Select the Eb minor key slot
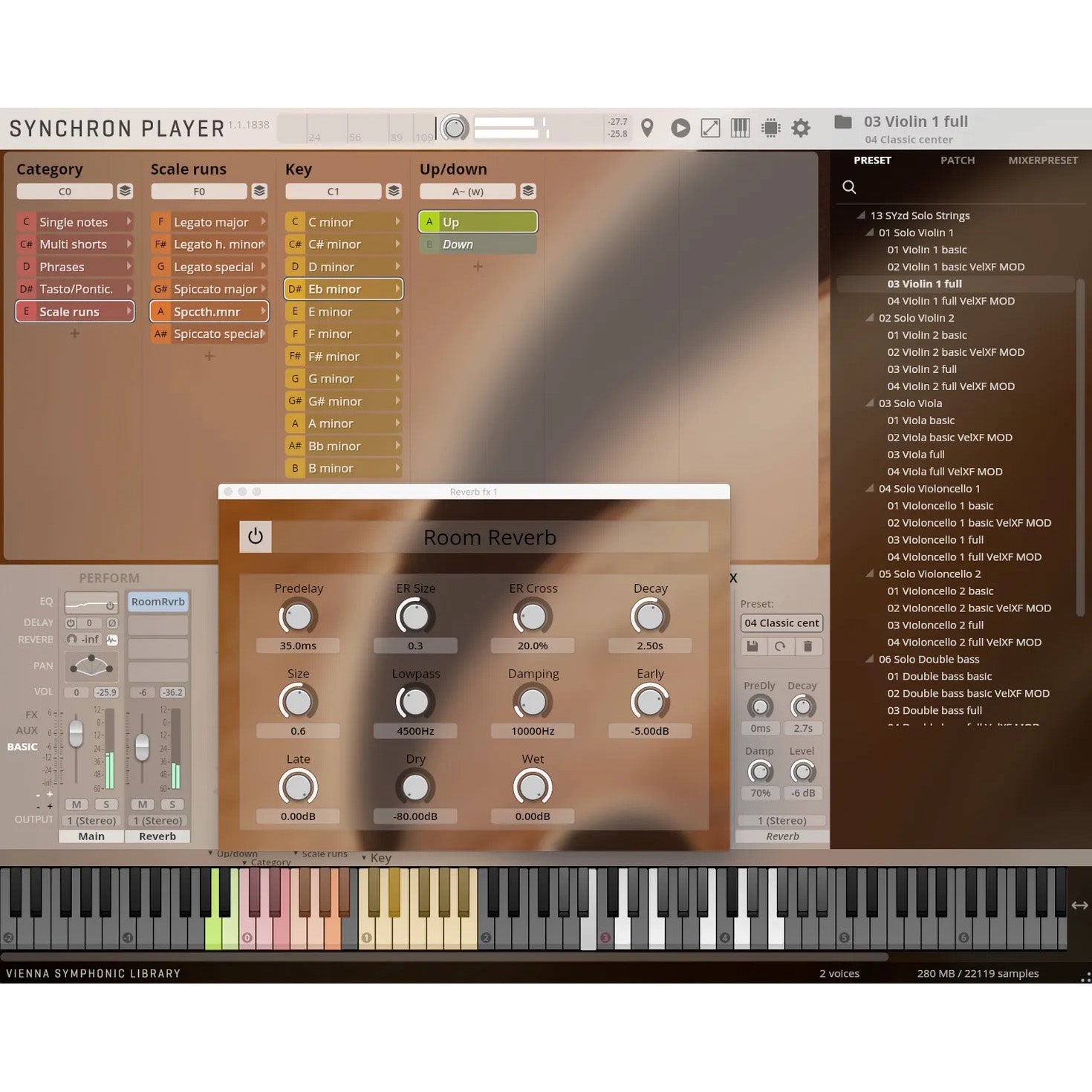 coord(343,289)
